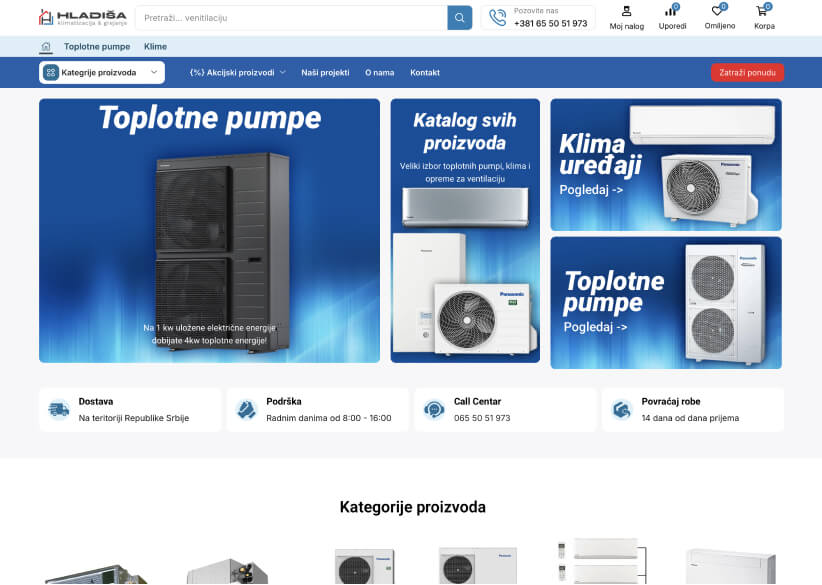822x585 pixels.
Task: Click the Podrška support icon
Action: pos(246,409)
